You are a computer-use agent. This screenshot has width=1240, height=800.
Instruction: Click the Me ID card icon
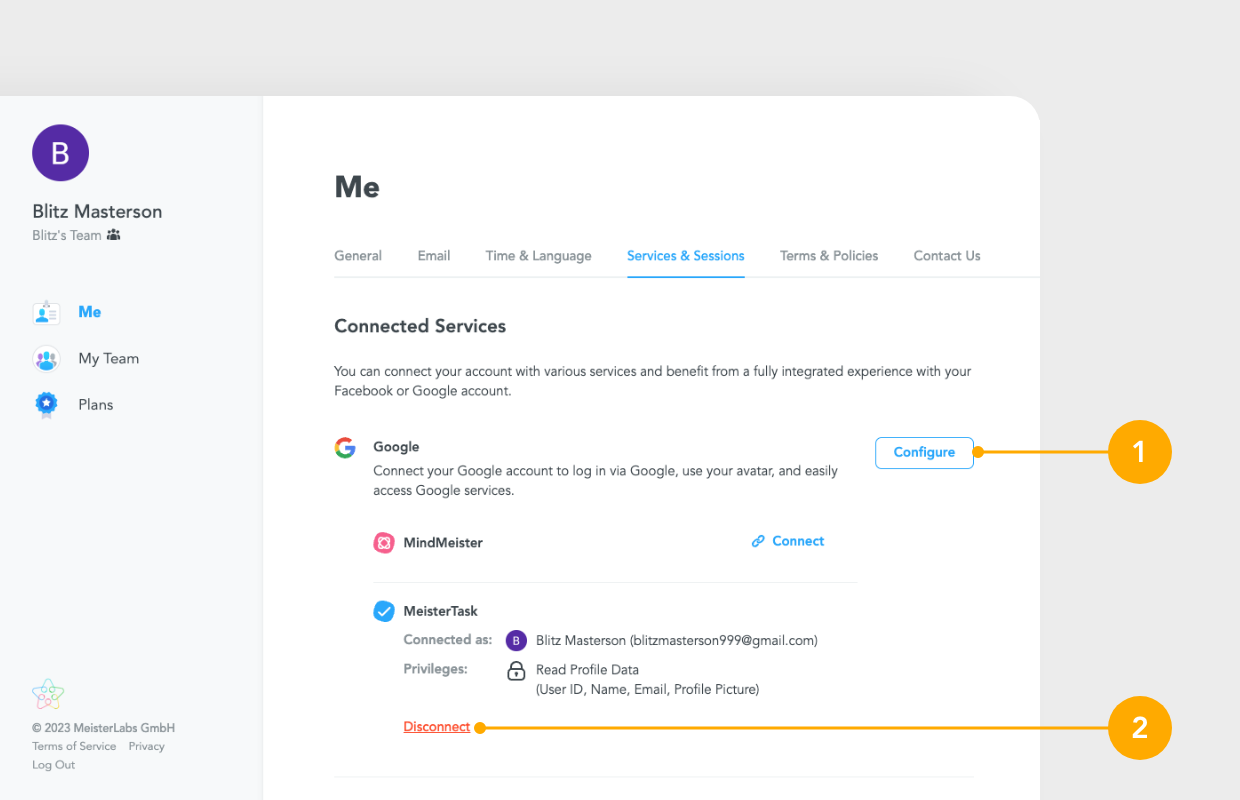46,312
